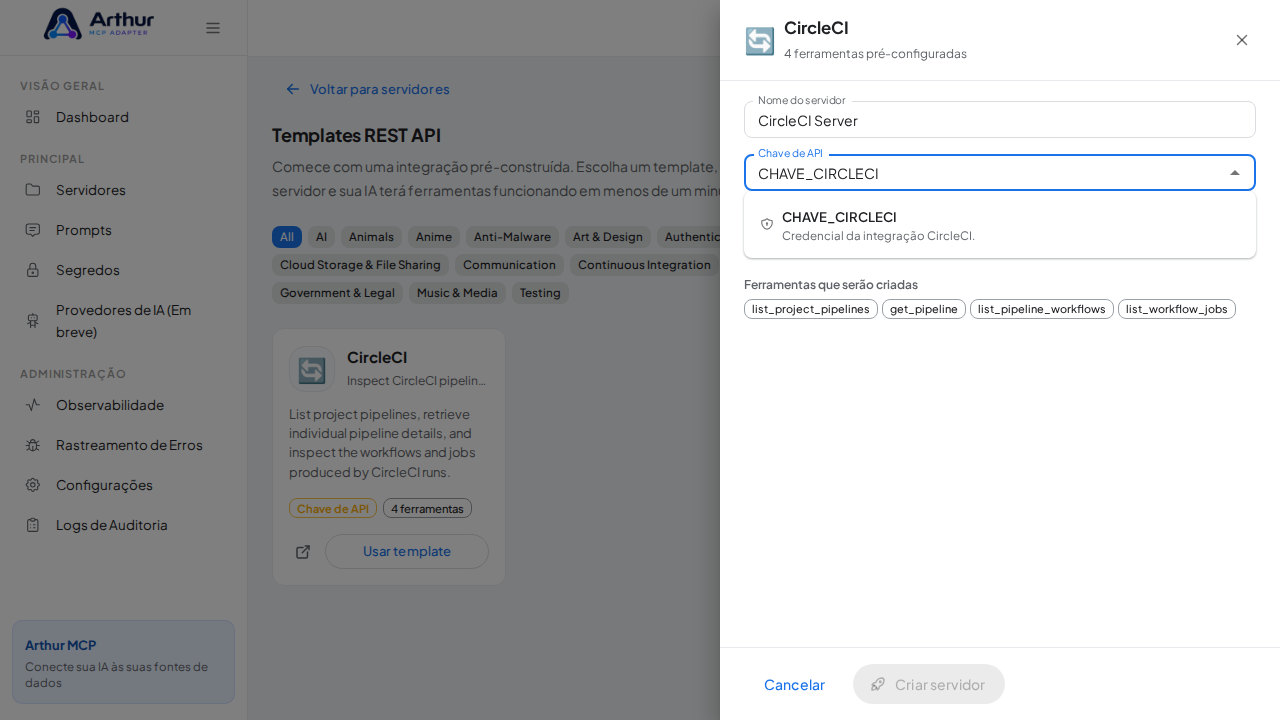1280x720 pixels.
Task: Toggle the sidebar hamburger menu
Action: [x=213, y=28]
